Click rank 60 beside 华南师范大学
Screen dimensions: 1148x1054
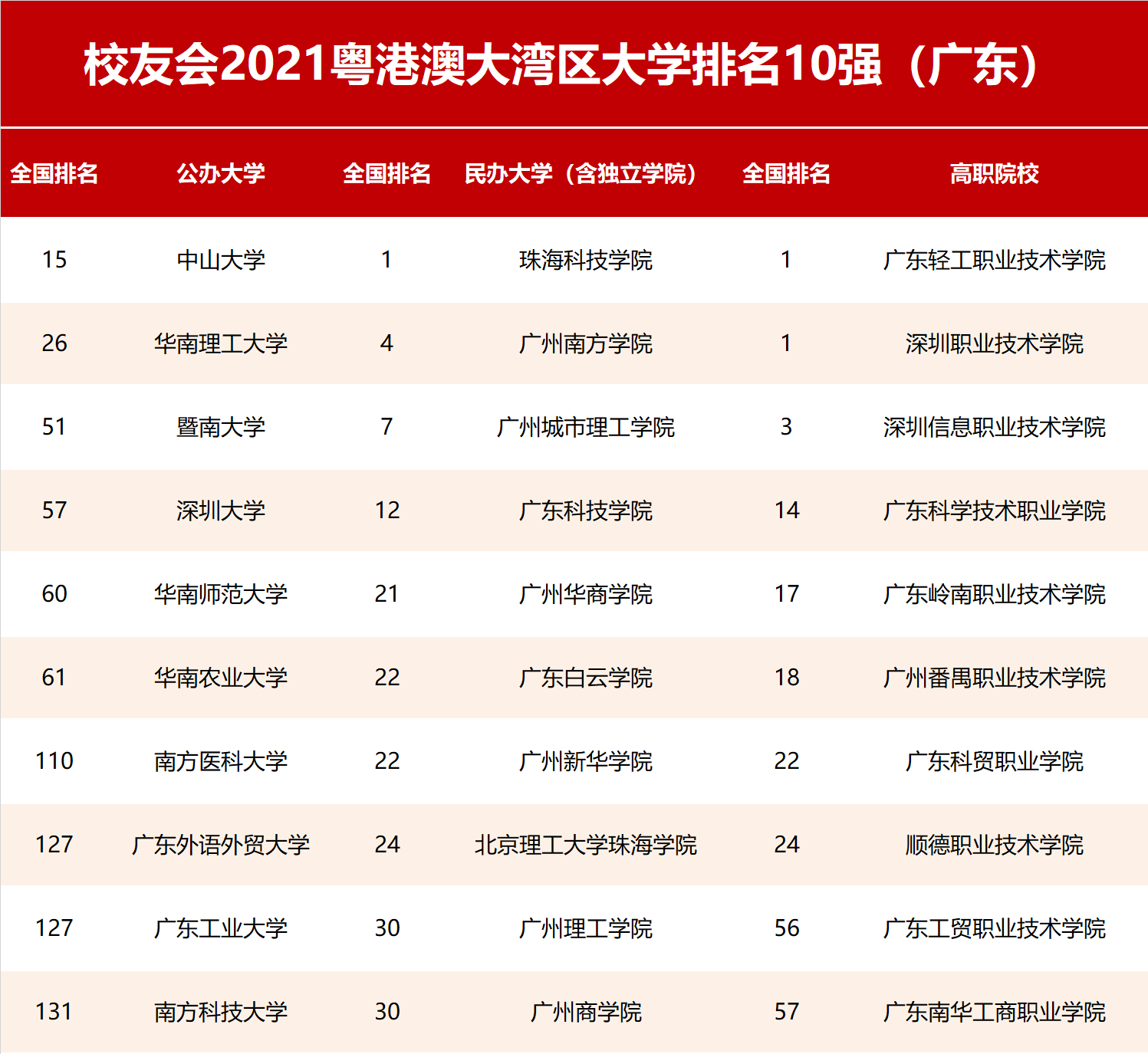(x=54, y=594)
